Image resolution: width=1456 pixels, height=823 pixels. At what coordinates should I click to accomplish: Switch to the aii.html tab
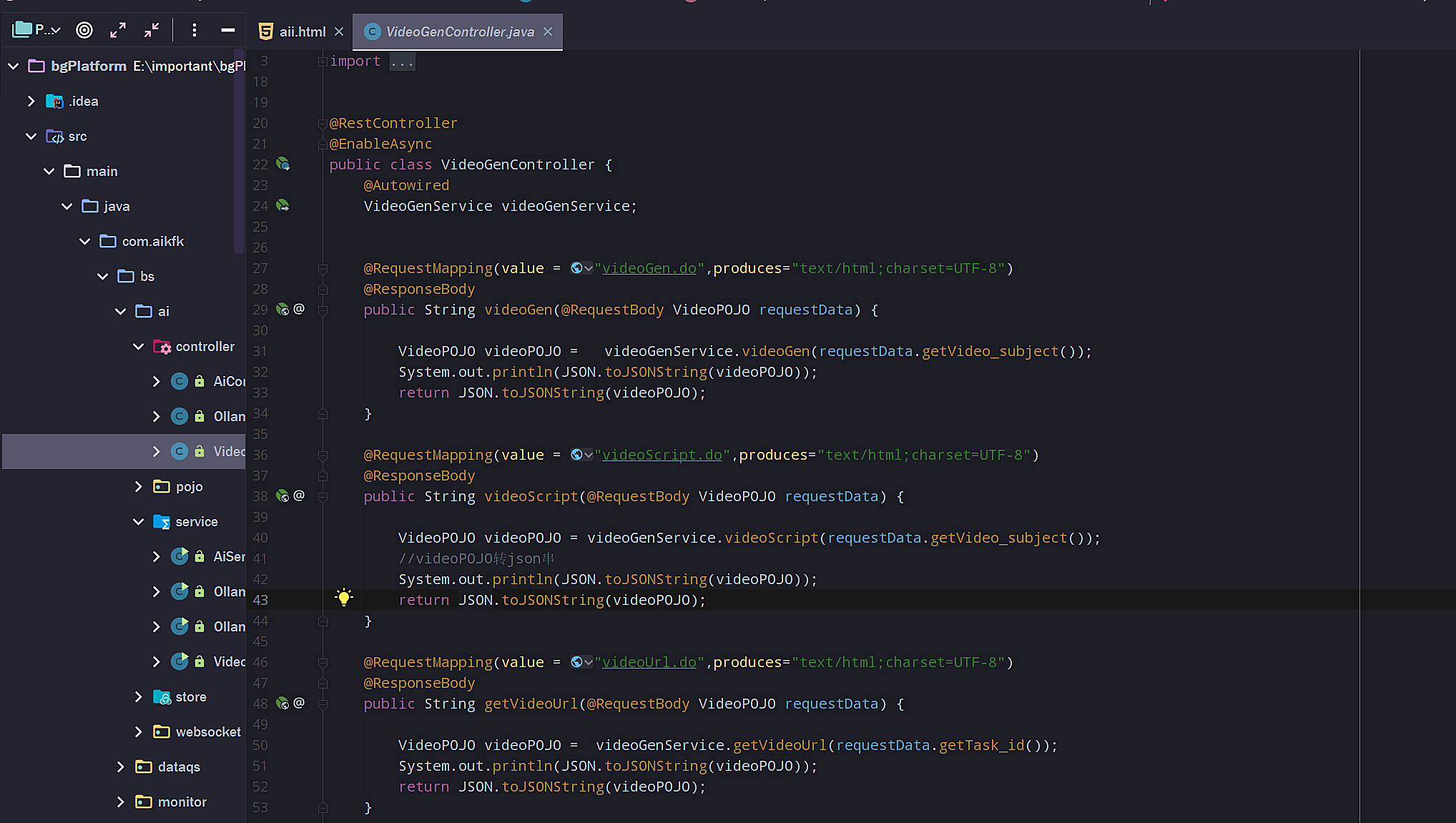point(302,31)
